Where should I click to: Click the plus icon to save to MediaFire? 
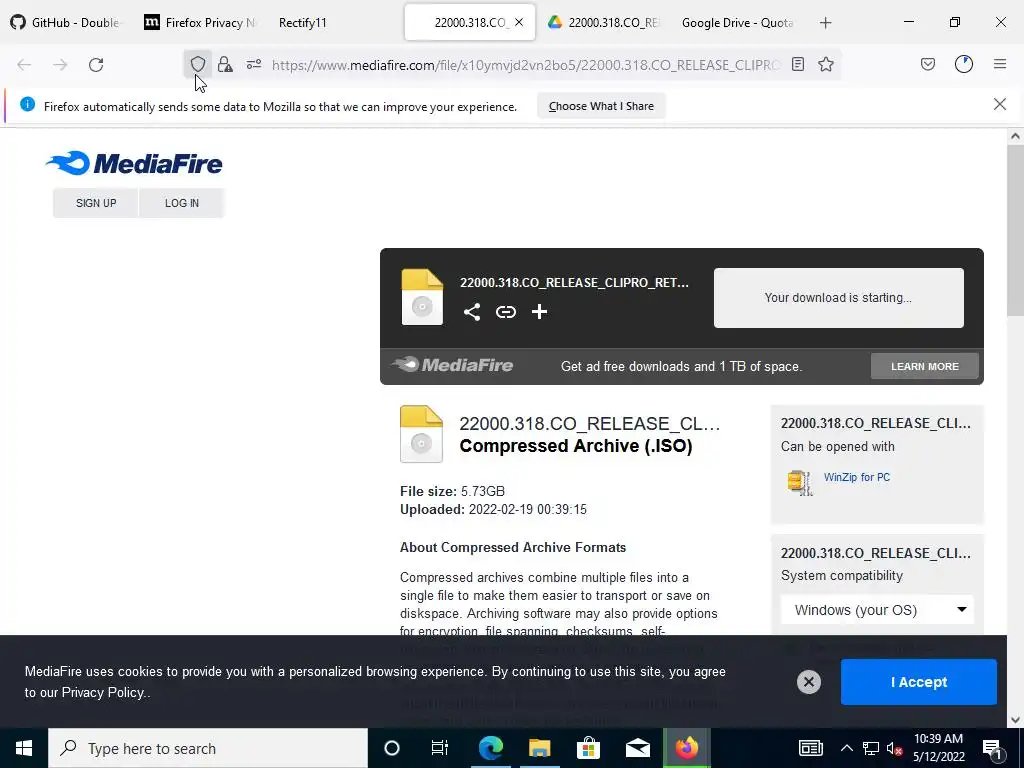(539, 312)
